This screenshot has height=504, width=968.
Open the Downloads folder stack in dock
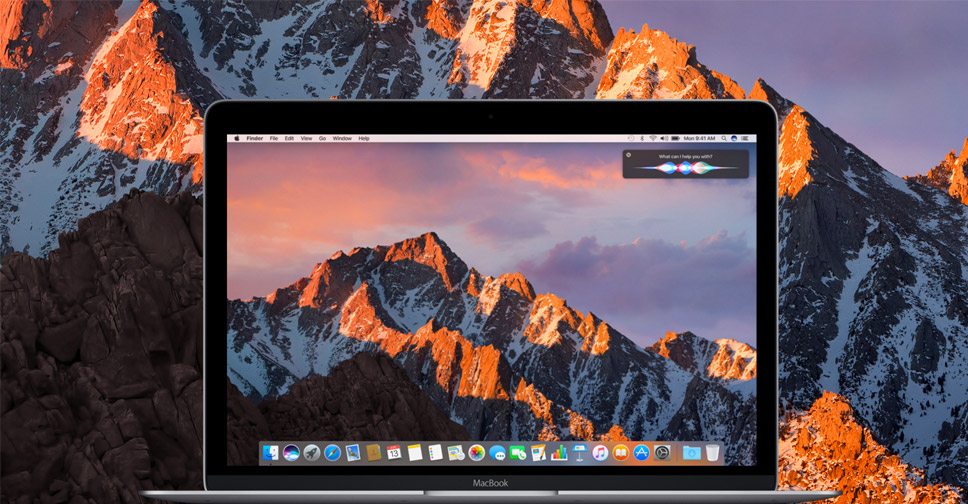pos(691,453)
